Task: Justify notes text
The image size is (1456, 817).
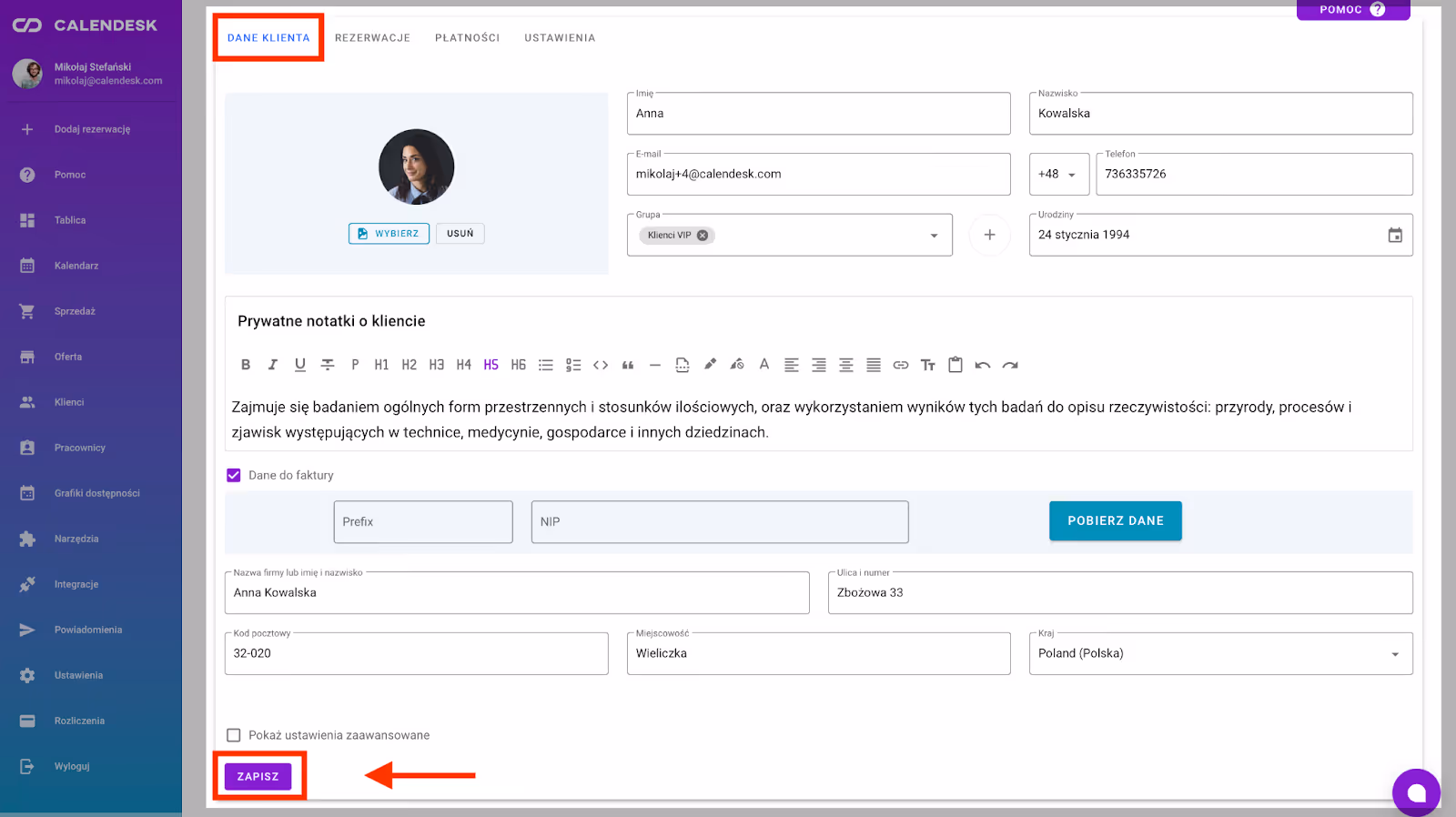Action: [874, 365]
